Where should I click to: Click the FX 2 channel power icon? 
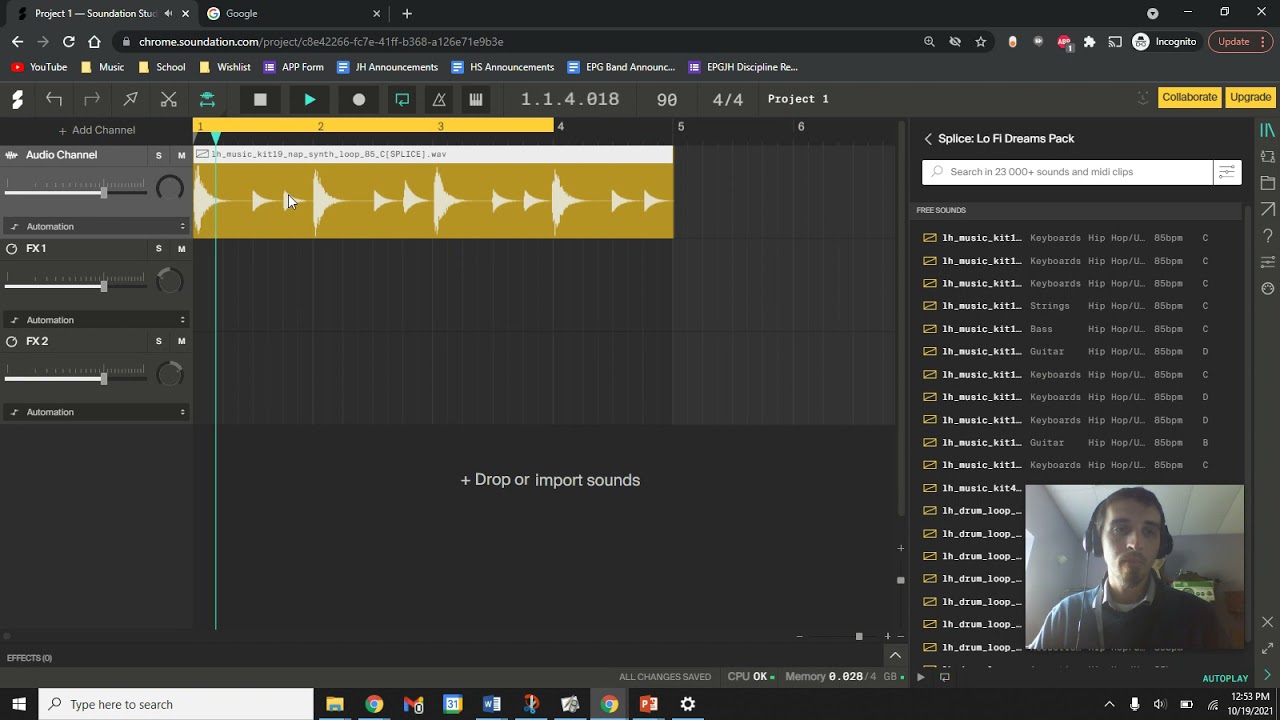12,341
